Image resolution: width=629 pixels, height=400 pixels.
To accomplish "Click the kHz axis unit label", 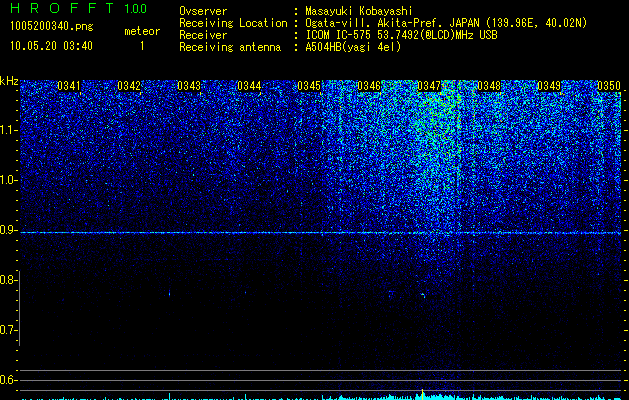I will click(x=9, y=81).
